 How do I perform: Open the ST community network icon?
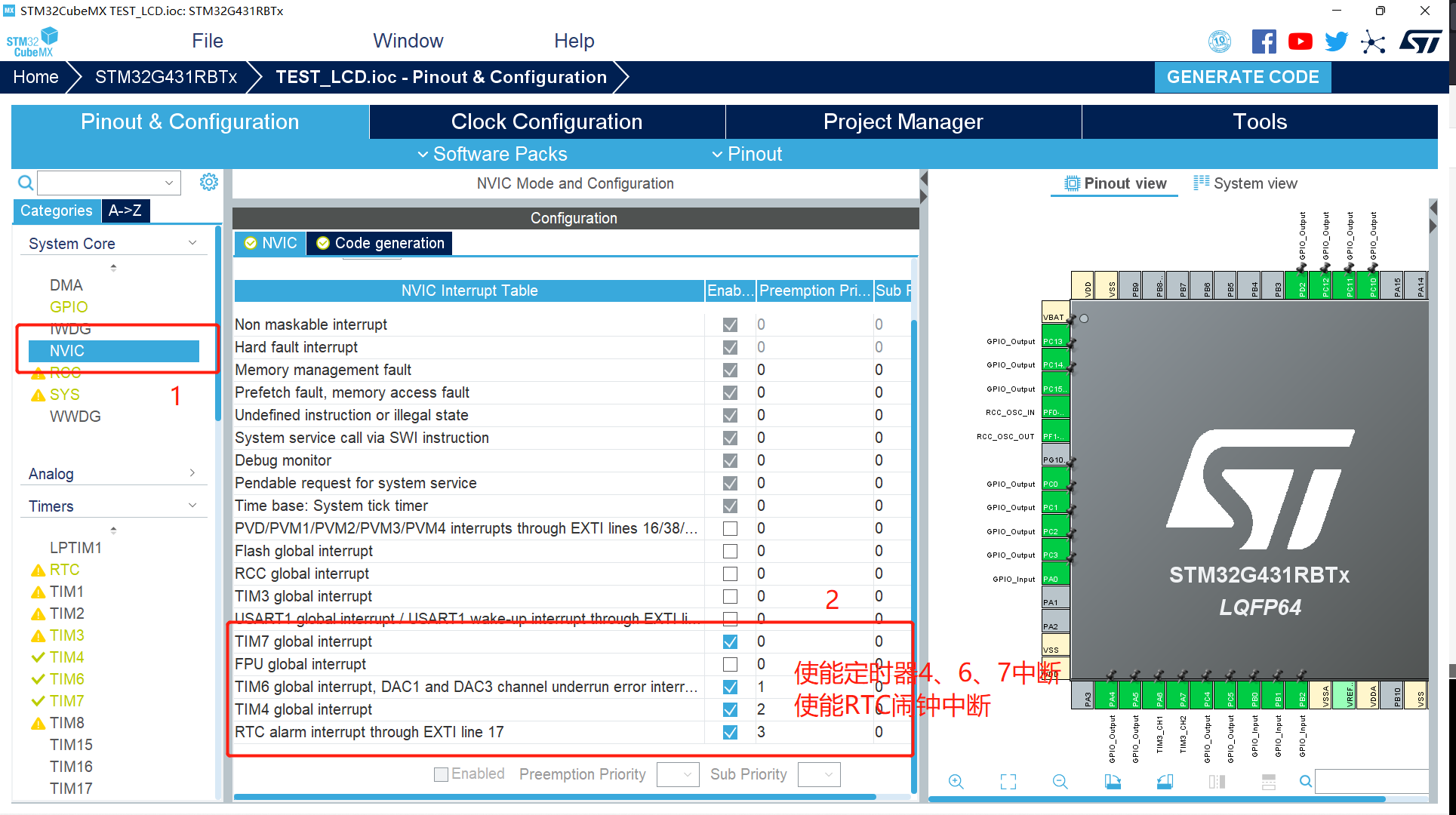point(1373,42)
